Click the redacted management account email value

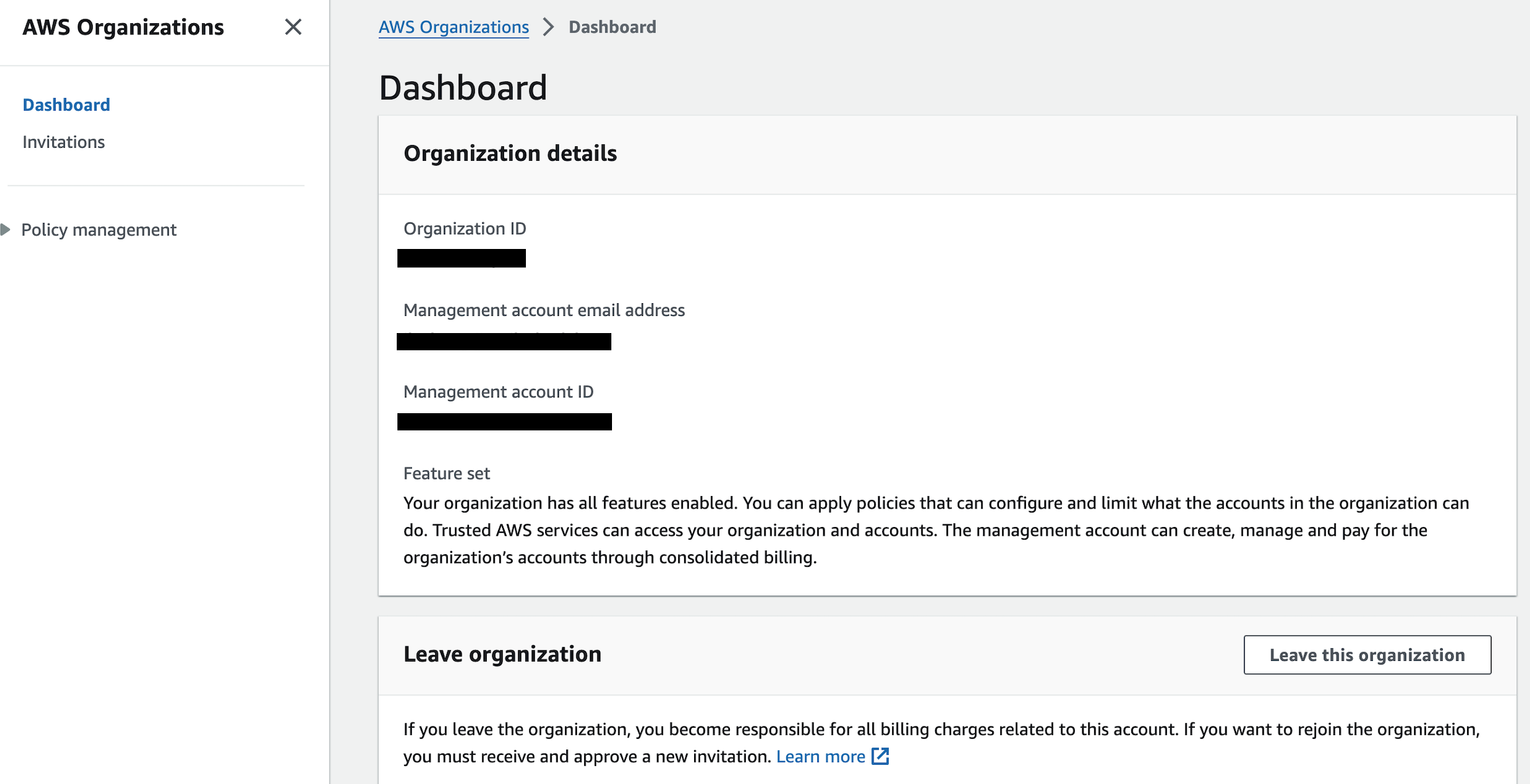[x=504, y=342]
